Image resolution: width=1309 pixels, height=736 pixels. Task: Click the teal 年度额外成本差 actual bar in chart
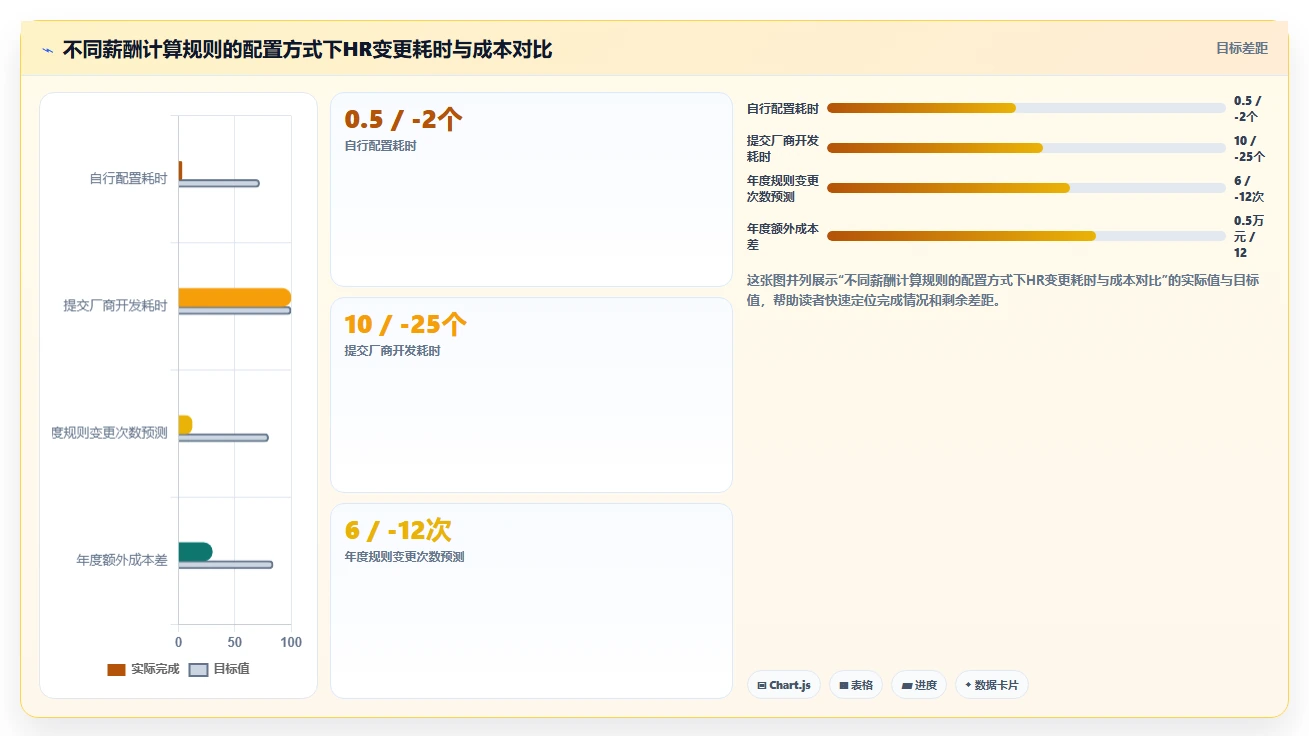click(195, 551)
